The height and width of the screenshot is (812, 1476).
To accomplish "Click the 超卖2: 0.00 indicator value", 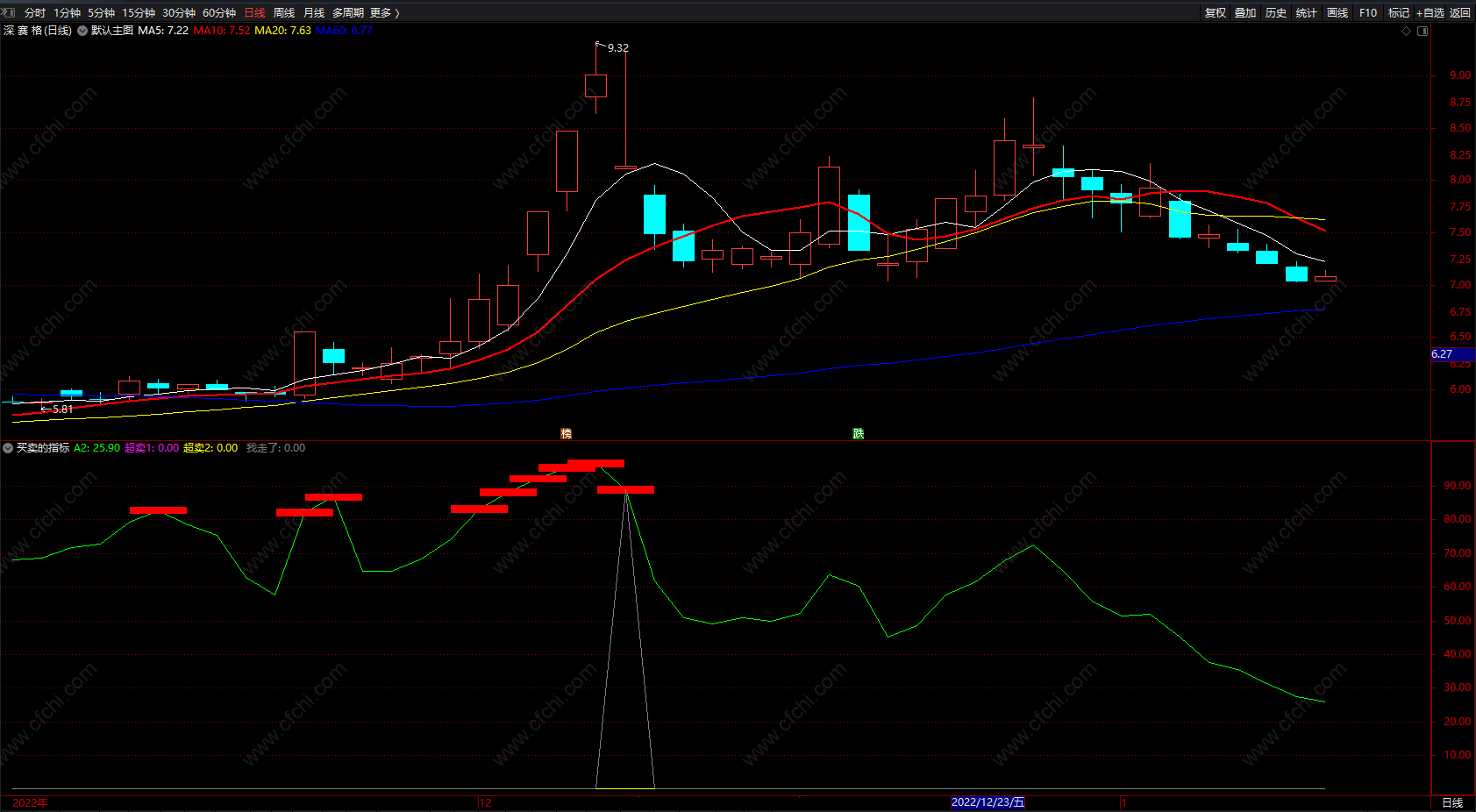I will (x=210, y=448).
